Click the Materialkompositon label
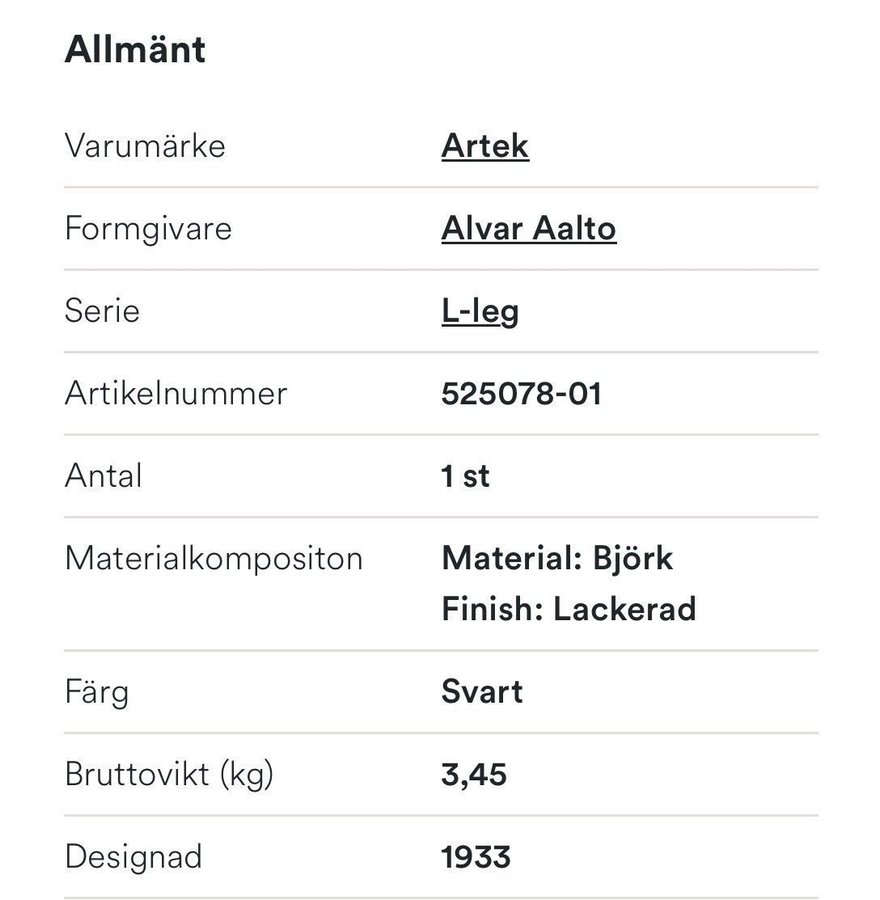880x900 pixels. (213, 558)
